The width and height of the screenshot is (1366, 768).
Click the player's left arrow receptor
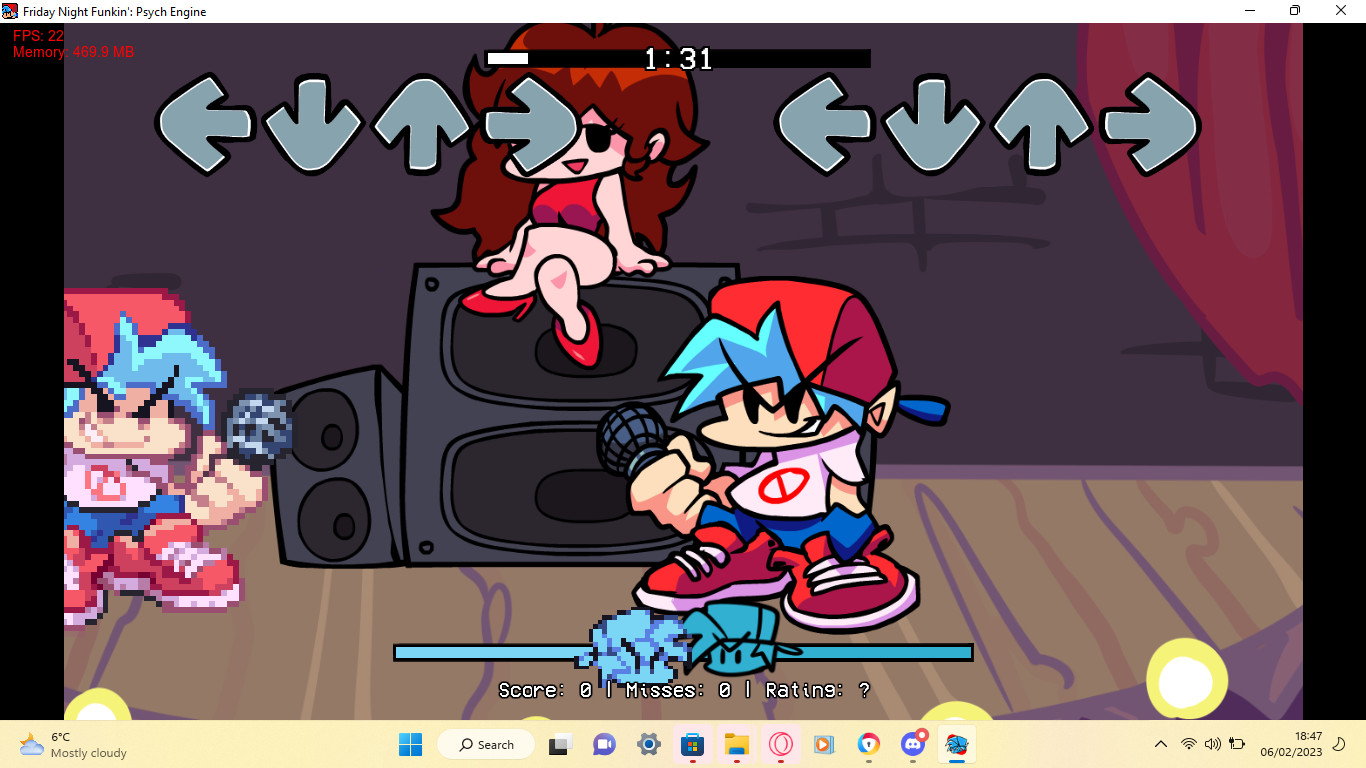tap(824, 124)
